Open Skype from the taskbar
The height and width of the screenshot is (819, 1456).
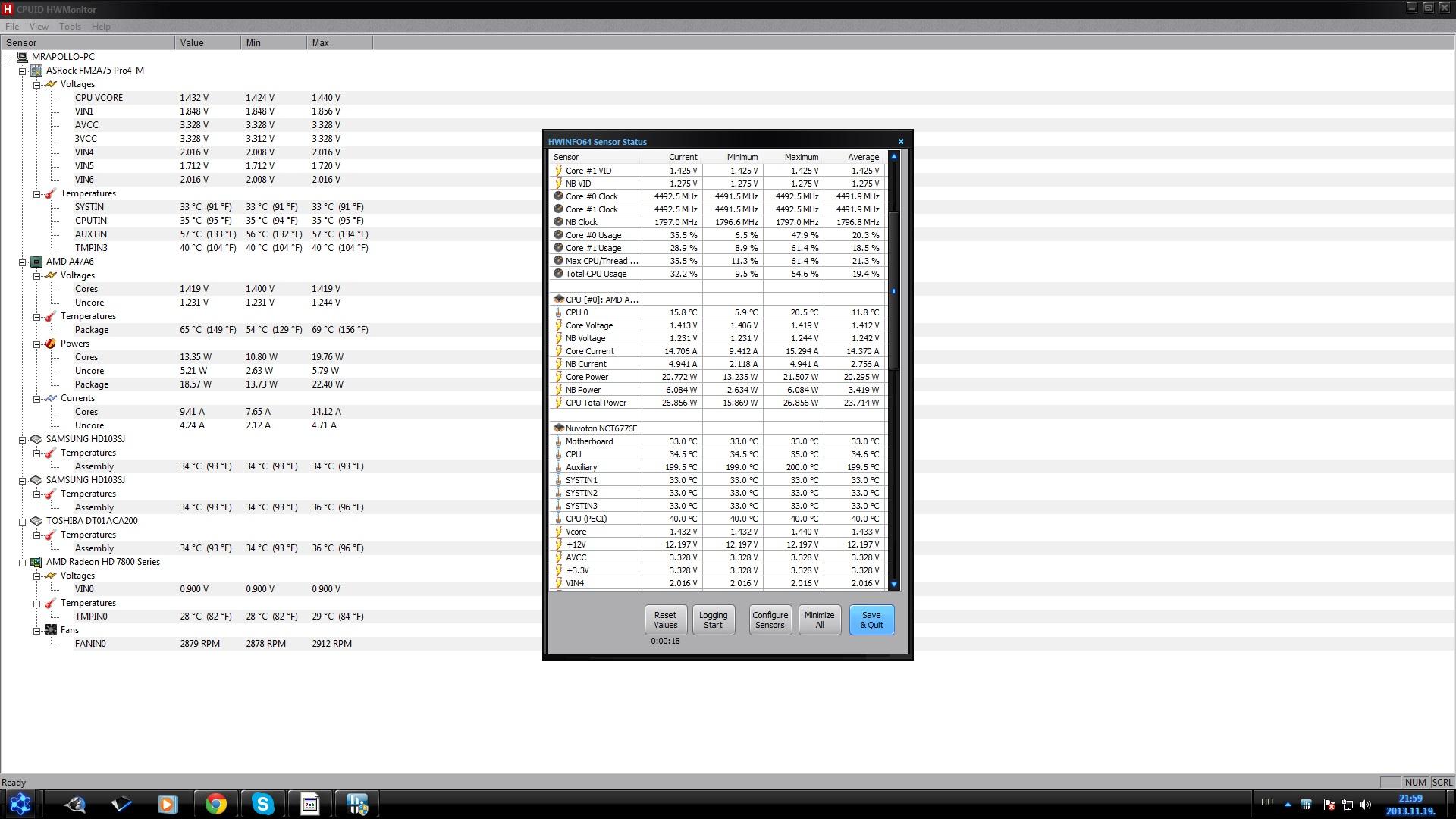point(263,804)
